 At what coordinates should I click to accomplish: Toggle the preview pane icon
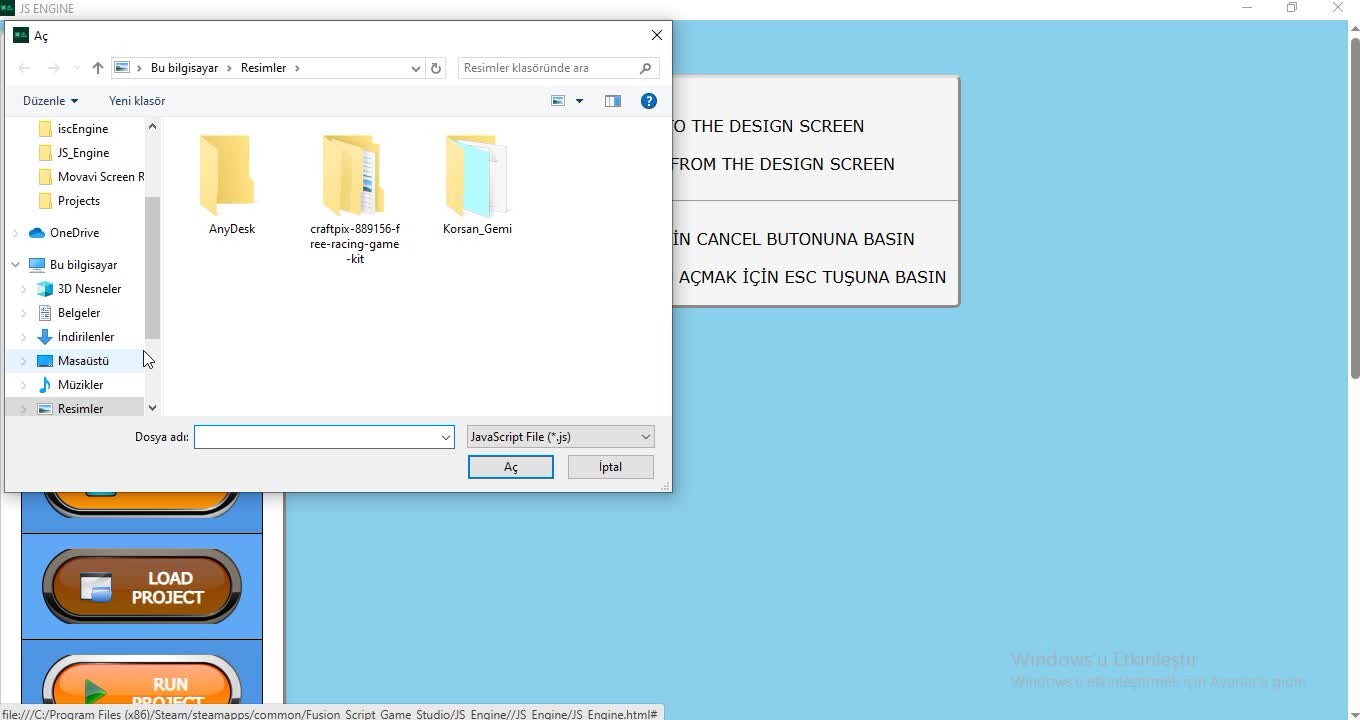[613, 101]
